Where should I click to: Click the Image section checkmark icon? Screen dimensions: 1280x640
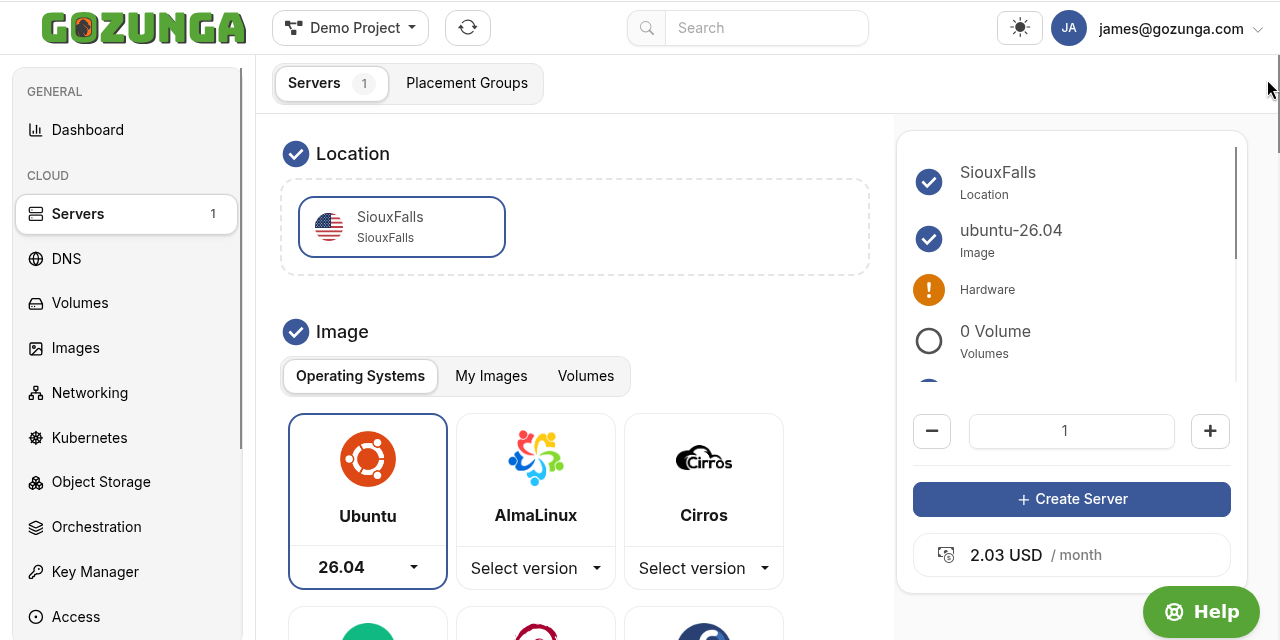click(x=296, y=332)
